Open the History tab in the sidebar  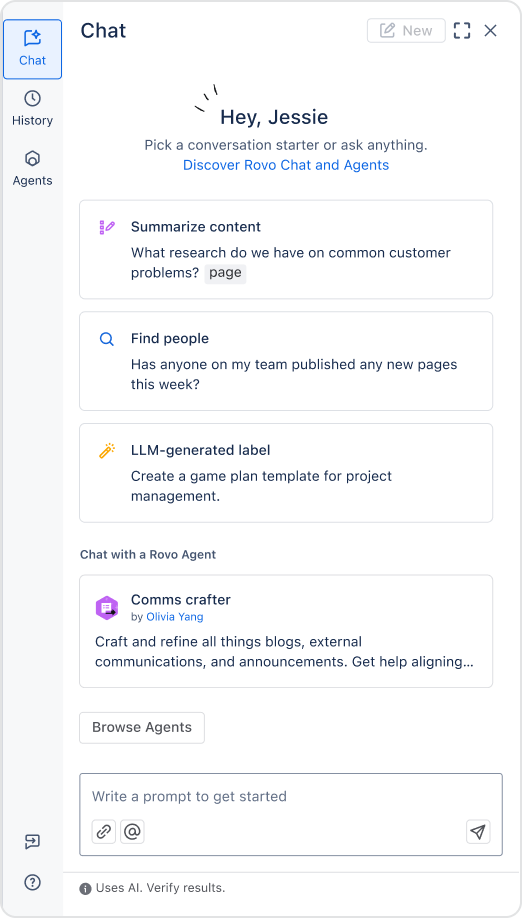(32, 108)
